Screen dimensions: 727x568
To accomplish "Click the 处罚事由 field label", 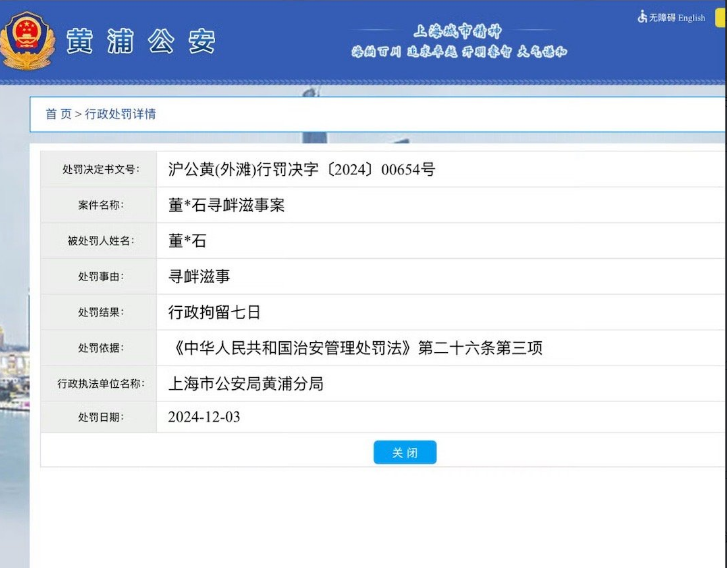I will coord(100,277).
